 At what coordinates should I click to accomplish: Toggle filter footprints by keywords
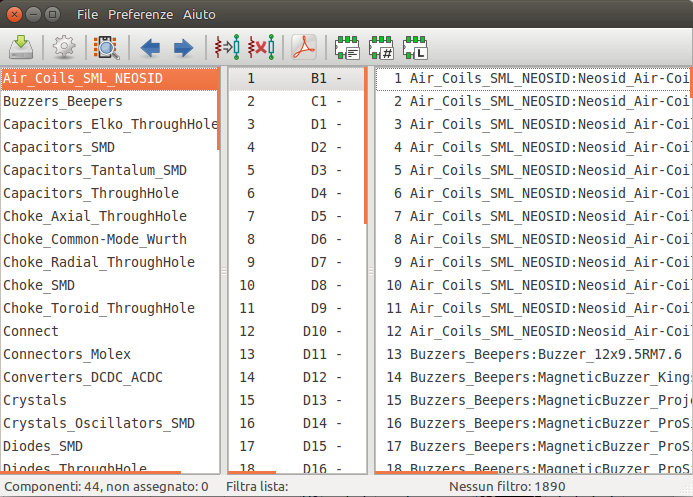click(x=347, y=47)
